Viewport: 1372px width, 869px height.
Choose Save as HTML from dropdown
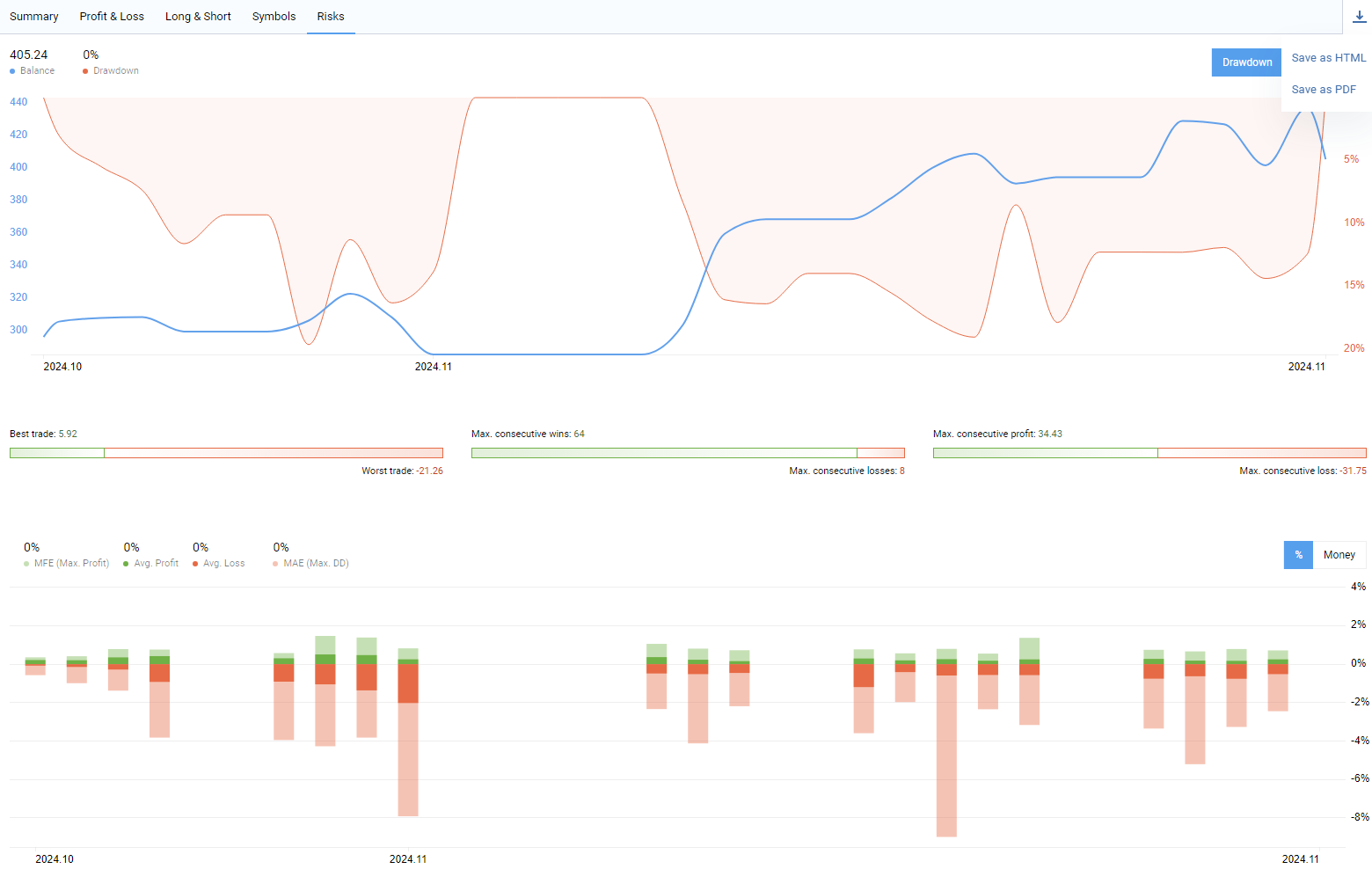(1328, 58)
